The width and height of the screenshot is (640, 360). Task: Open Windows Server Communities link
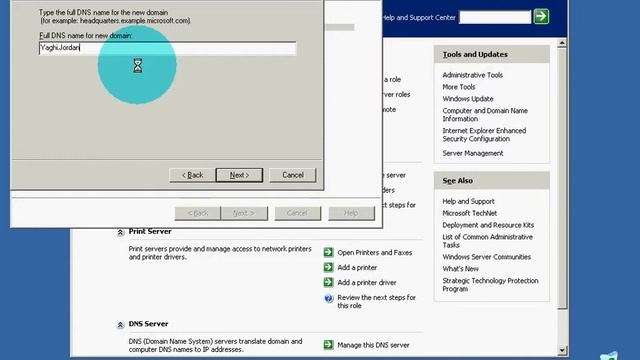487,257
